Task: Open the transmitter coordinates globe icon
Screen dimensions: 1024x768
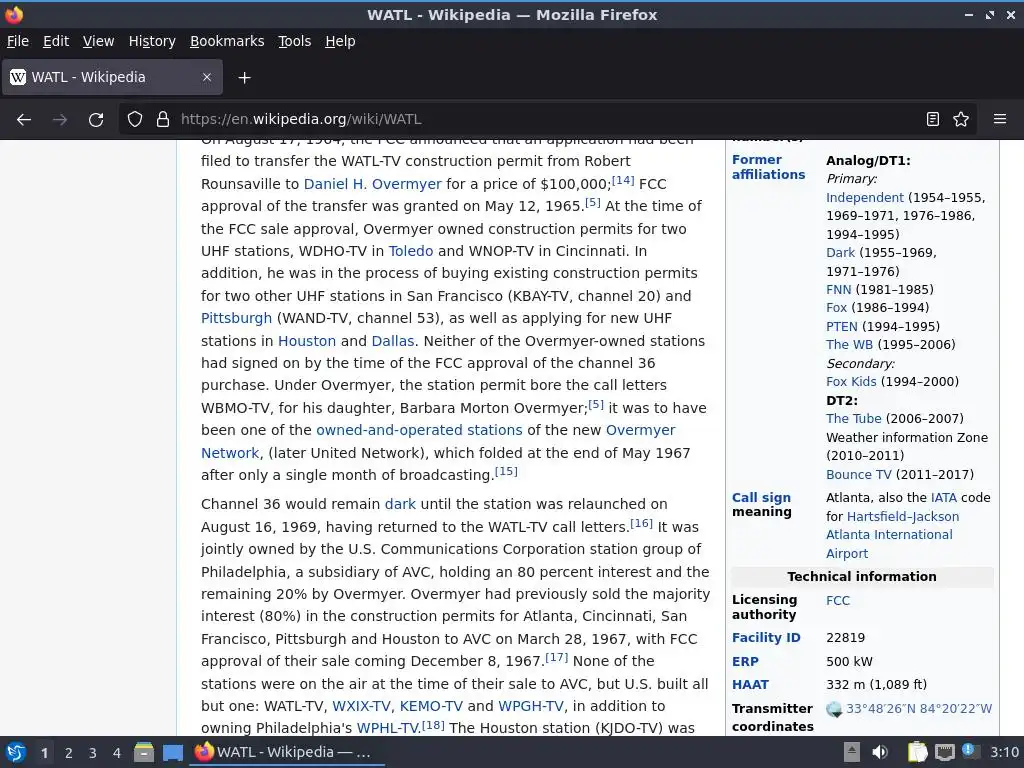Action: pos(834,709)
